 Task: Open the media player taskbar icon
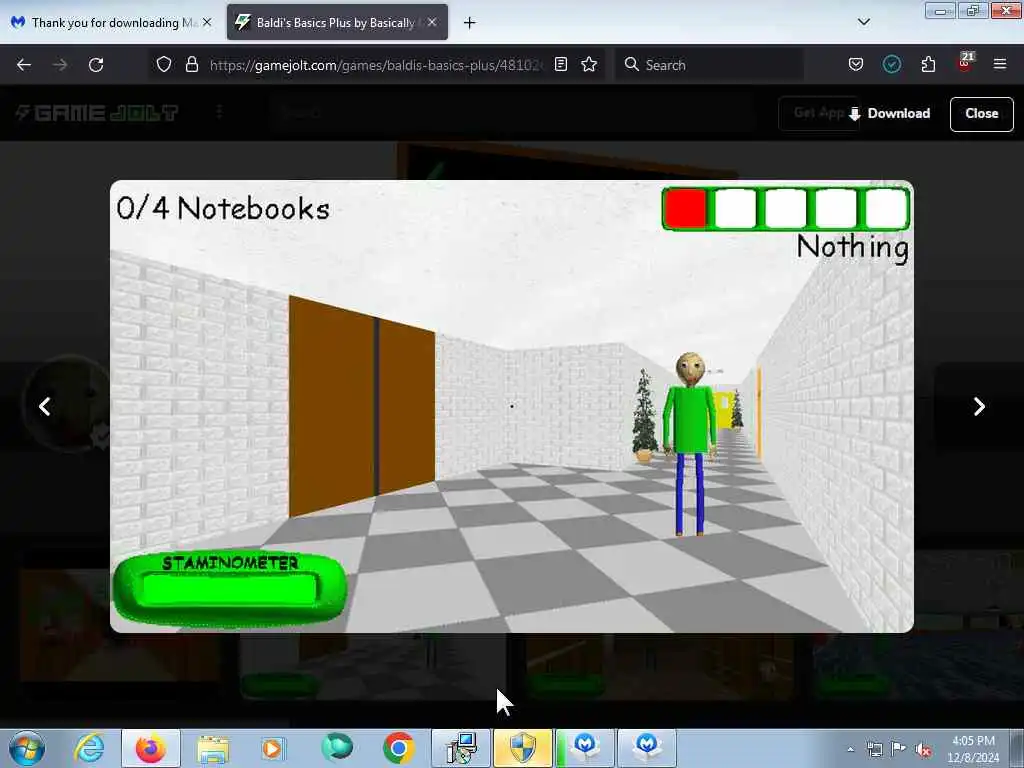(272, 748)
